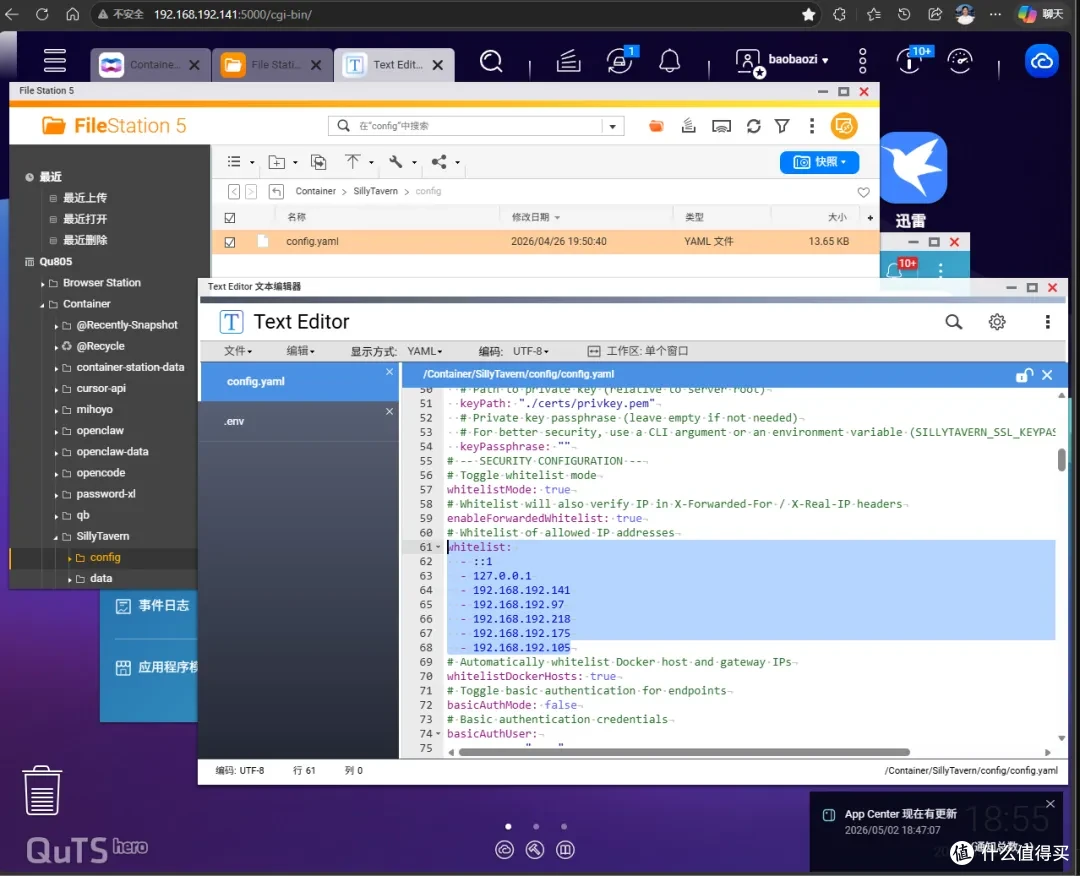
Task: Click browser favorites star icon
Action: [x=809, y=14]
